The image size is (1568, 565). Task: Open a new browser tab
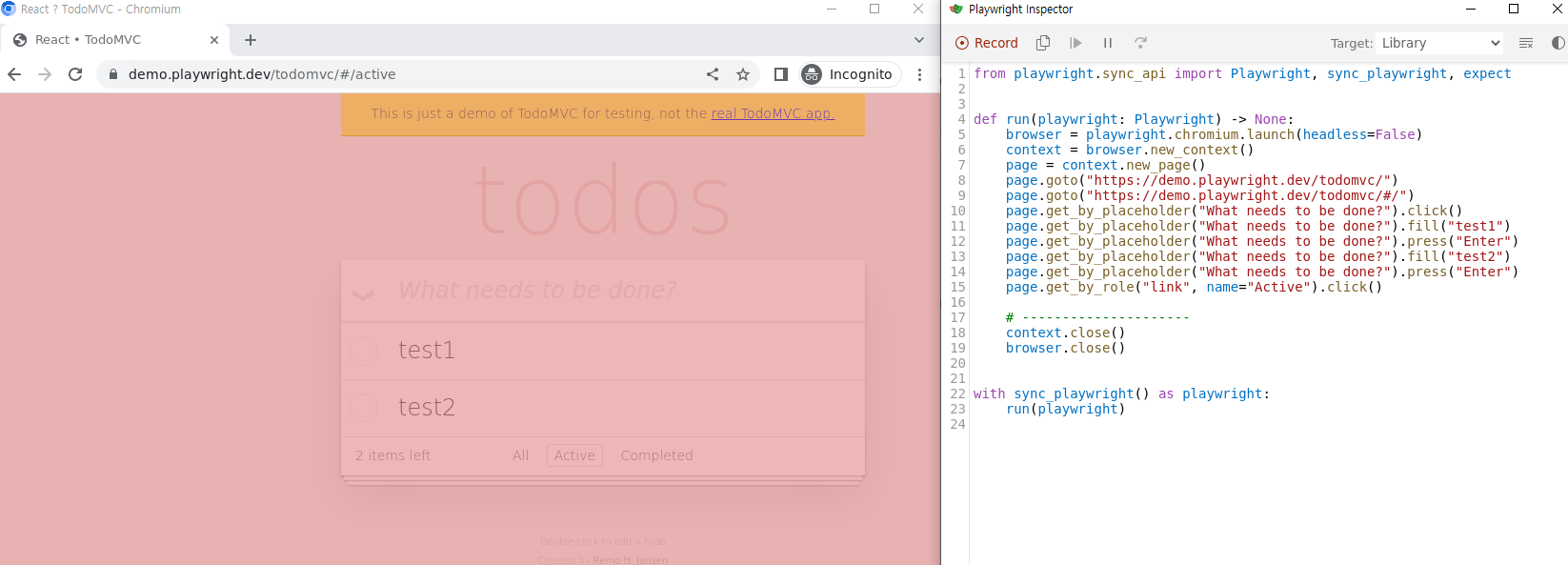click(x=251, y=40)
